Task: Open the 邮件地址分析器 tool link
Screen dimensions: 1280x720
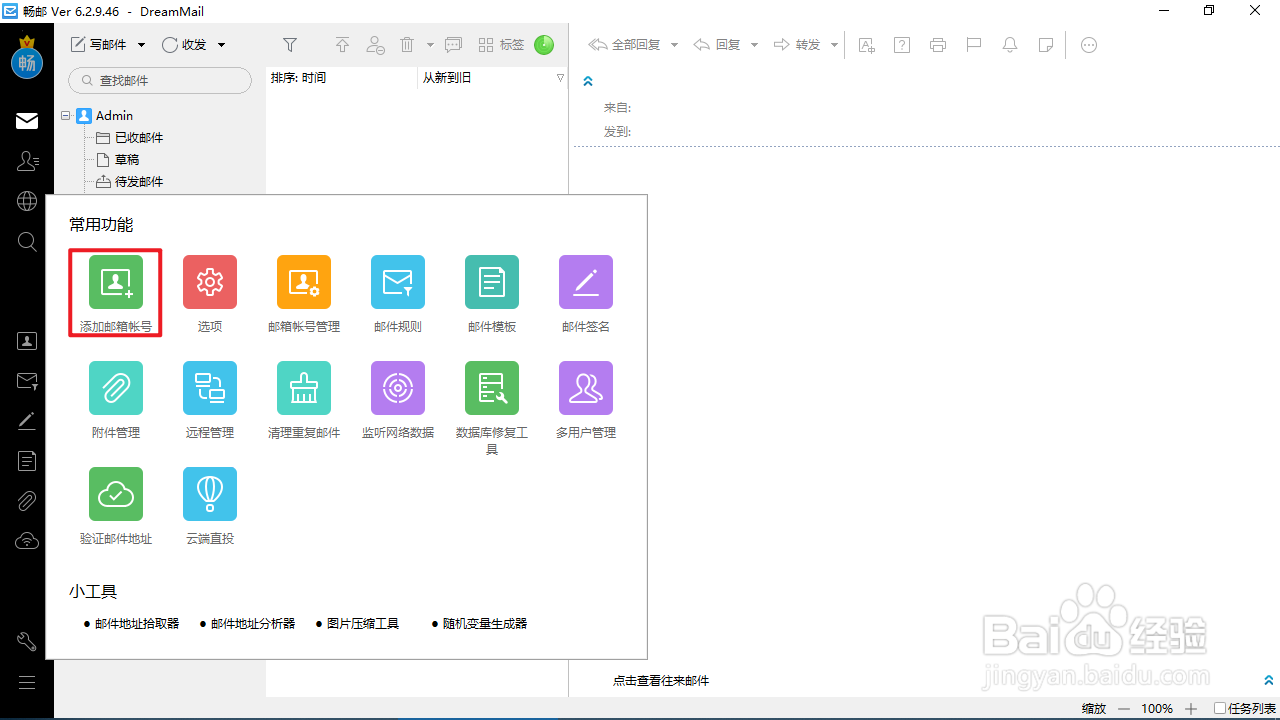Action: point(253,624)
